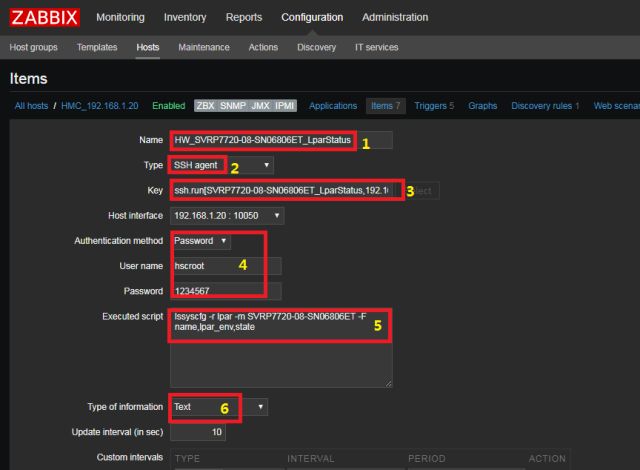The image size is (640, 470).
Task: Click the INTERVAL column header
Action: click(x=311, y=459)
